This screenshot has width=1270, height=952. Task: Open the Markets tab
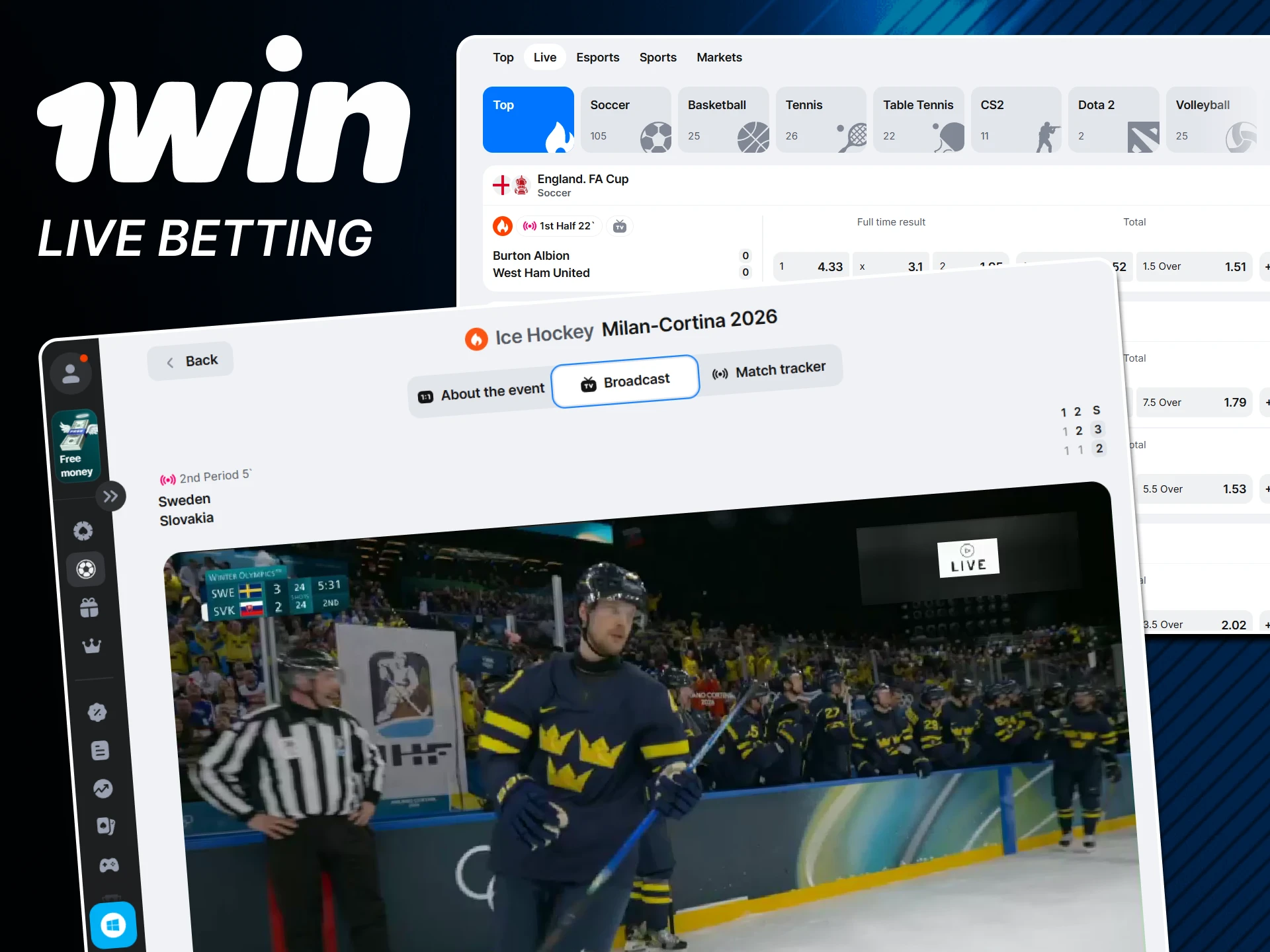coord(719,58)
